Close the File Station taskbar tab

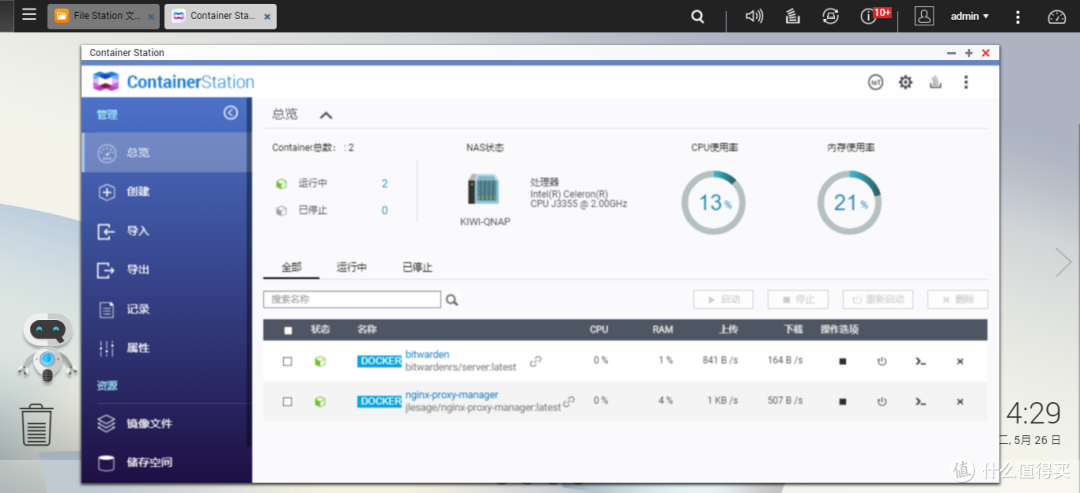pyautogui.click(x=151, y=17)
